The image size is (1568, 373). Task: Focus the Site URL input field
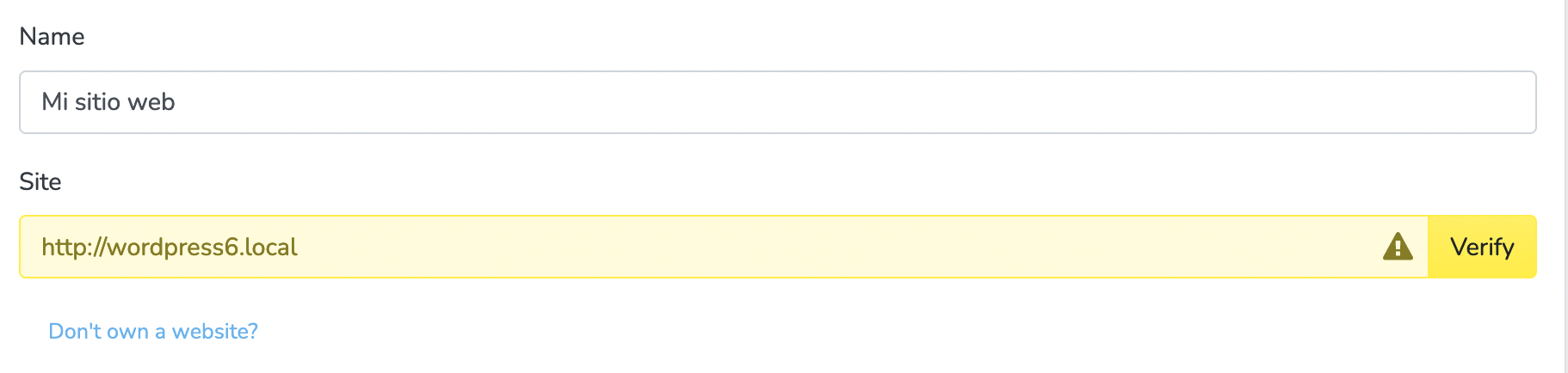coord(724,247)
